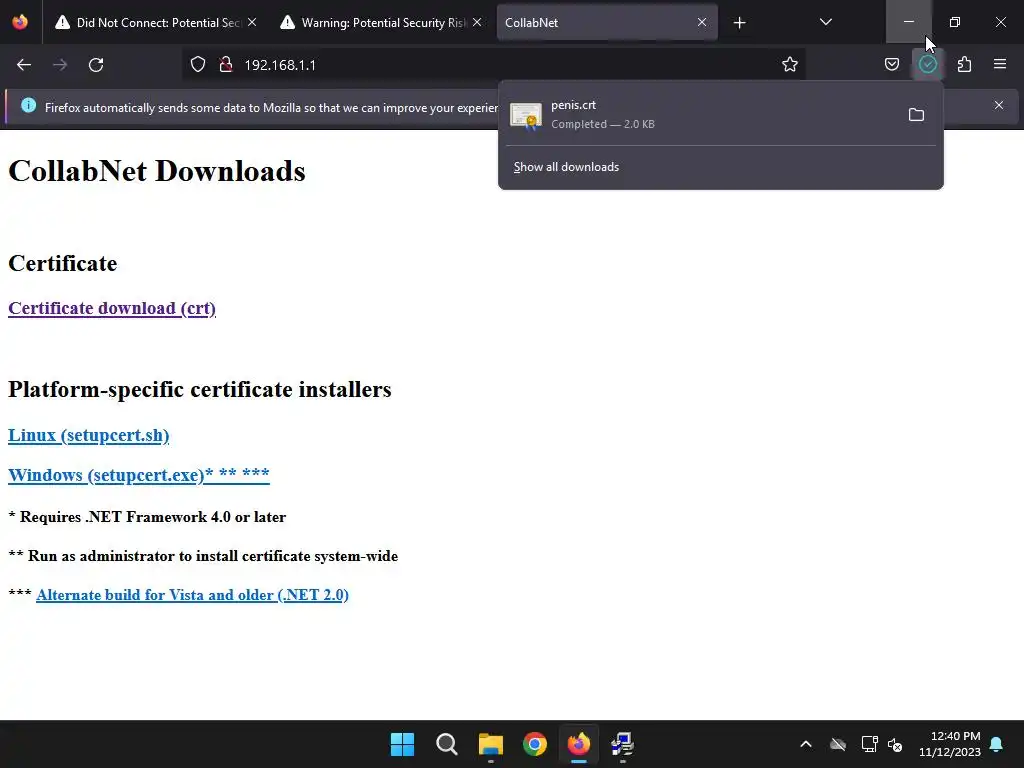Show hidden system tray icons
Image resolution: width=1024 pixels, height=768 pixels.
806,744
